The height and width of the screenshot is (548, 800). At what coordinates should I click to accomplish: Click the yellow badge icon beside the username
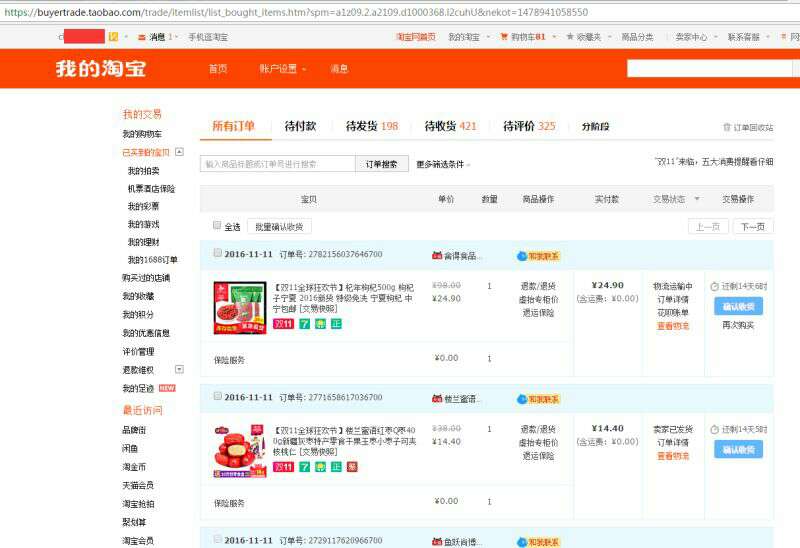tap(113, 37)
